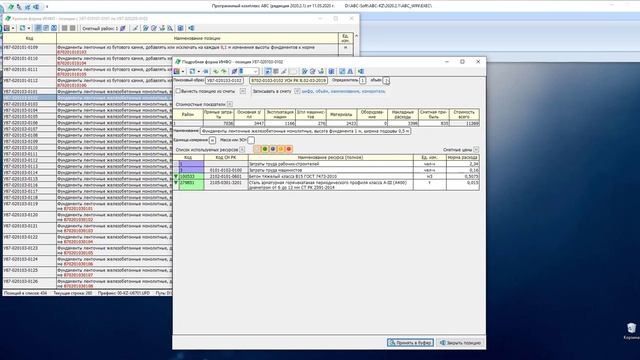640x360 pixels.
Task: Click the 'Код' column header in the short form window
Action: coord(29,38)
